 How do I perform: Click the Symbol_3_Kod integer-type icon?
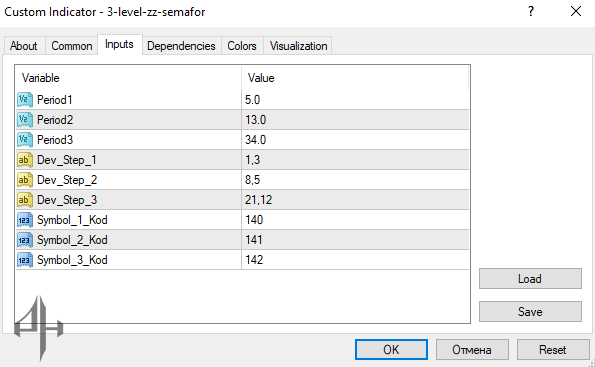point(25,260)
